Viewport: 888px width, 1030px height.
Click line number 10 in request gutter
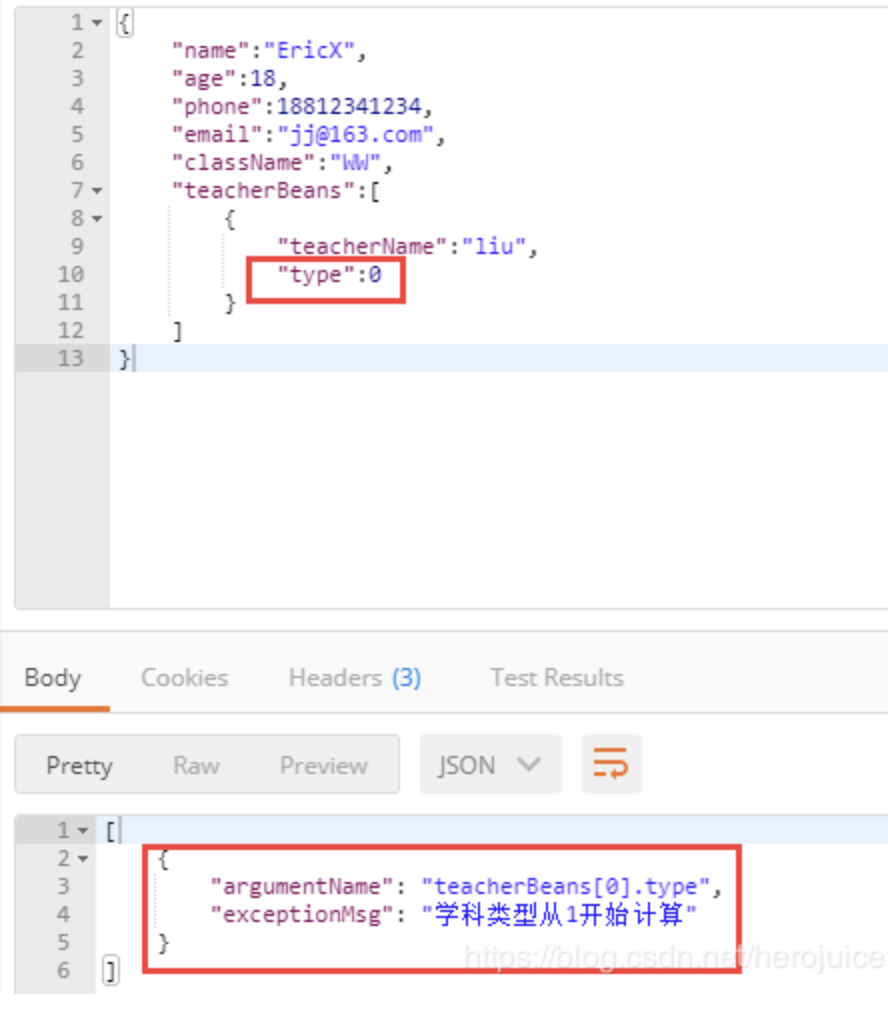[x=71, y=275]
